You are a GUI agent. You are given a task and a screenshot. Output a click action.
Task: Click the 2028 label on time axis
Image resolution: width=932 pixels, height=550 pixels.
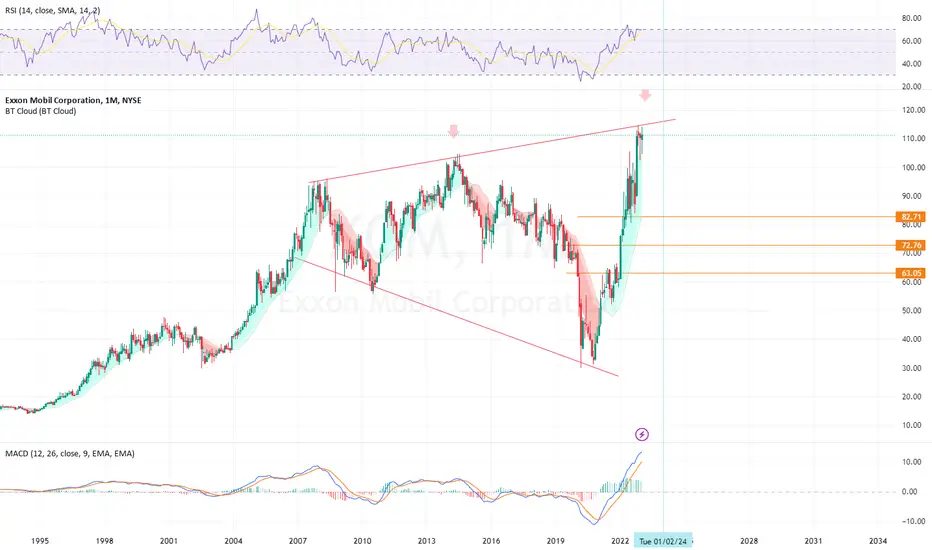pyautogui.click(x=749, y=541)
